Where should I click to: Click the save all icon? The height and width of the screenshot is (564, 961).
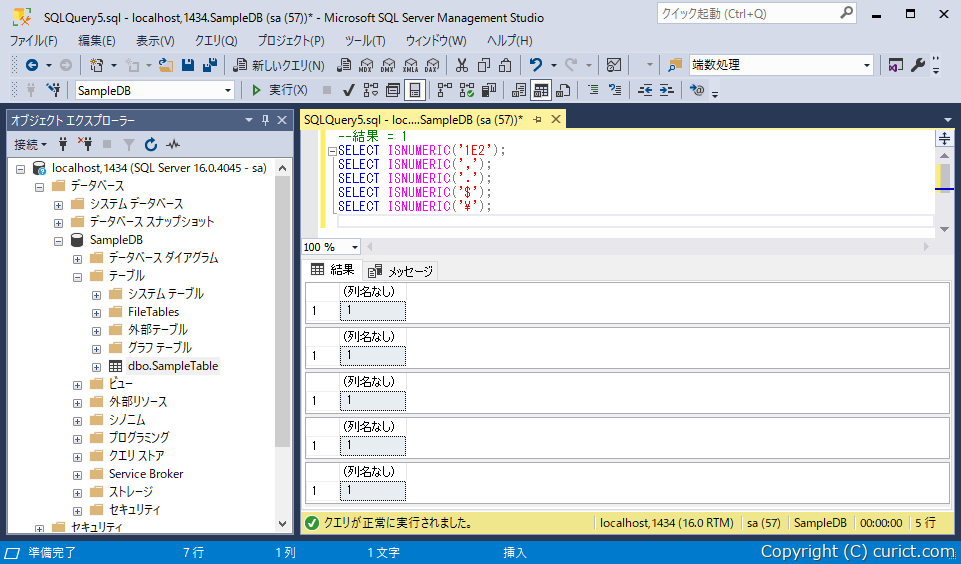pyautogui.click(x=210, y=65)
